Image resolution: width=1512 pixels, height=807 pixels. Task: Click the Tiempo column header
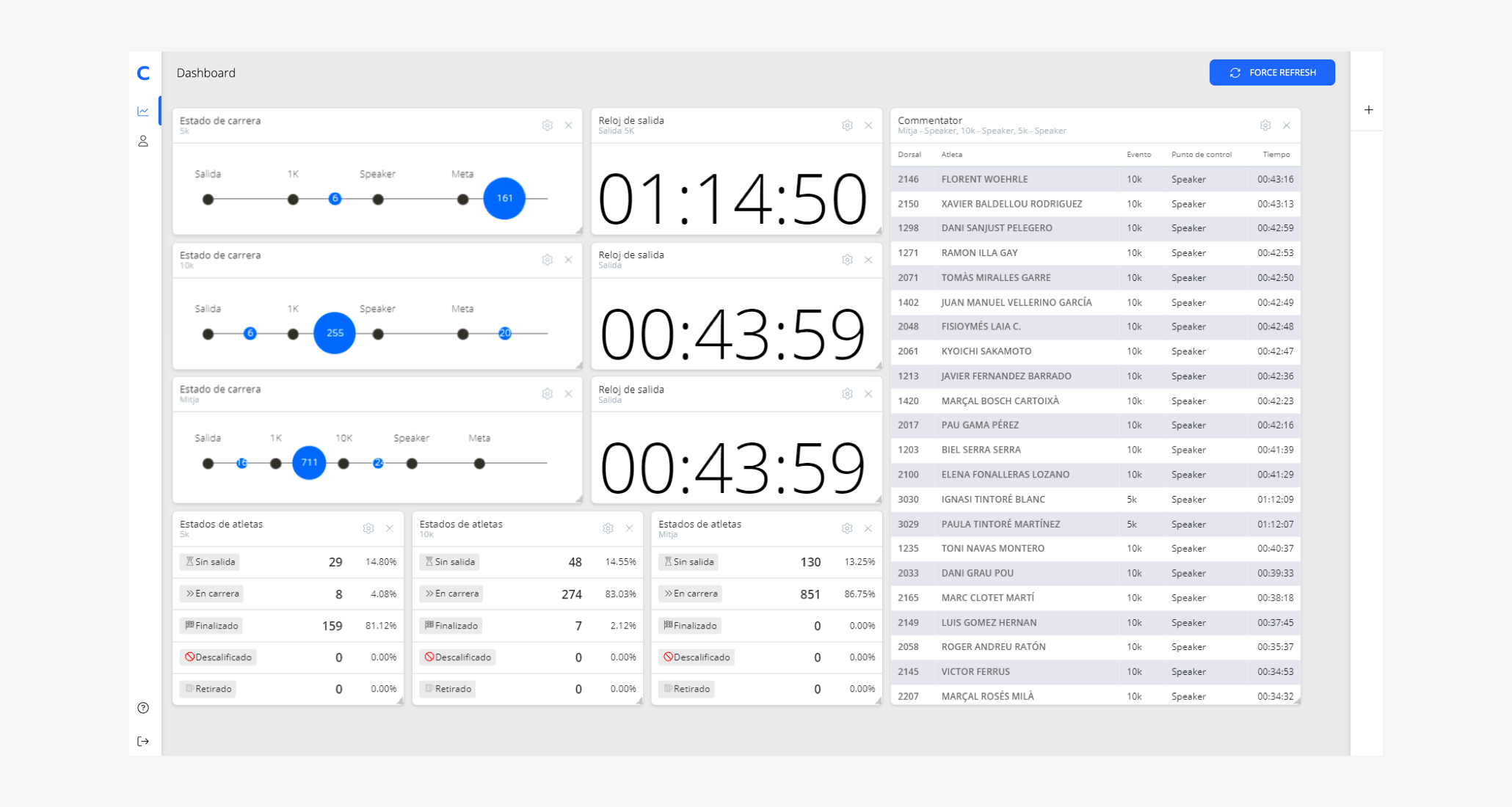(1276, 154)
